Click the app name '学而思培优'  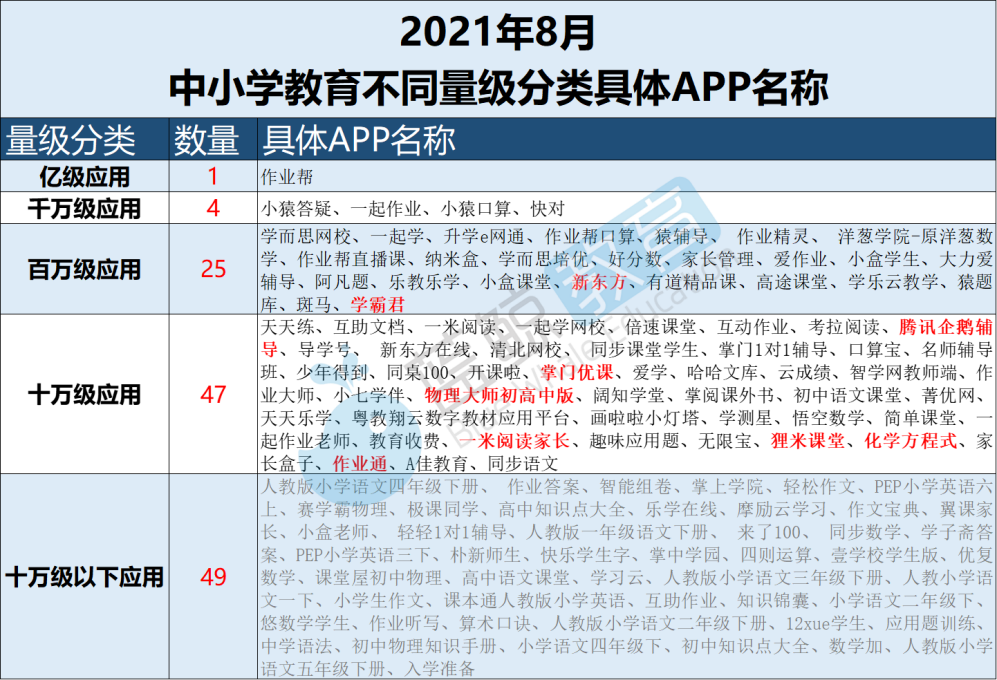(x=544, y=260)
